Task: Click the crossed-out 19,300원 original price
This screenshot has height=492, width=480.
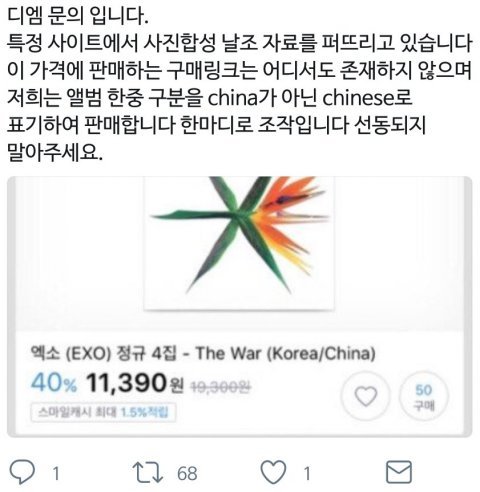Action: pyautogui.click(x=220, y=387)
